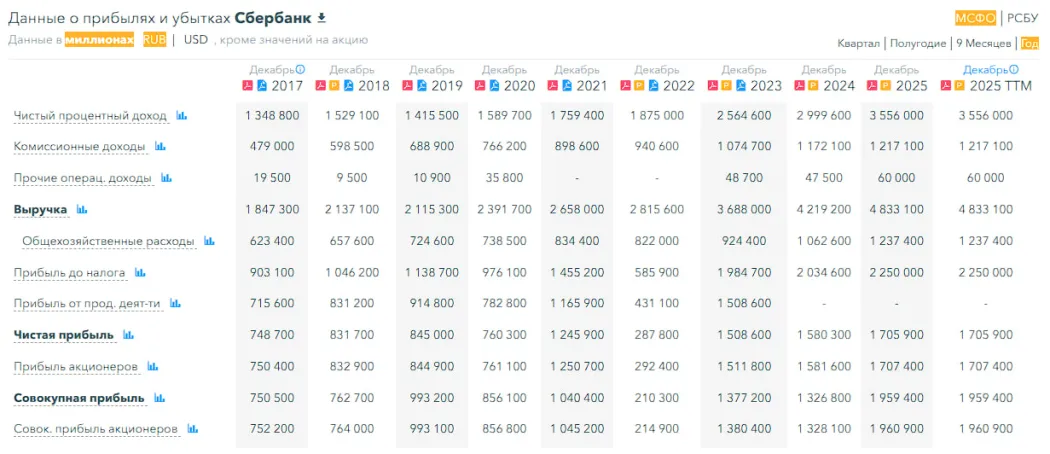Switch period to Квартал
The image size is (1050, 454).
[859, 43]
